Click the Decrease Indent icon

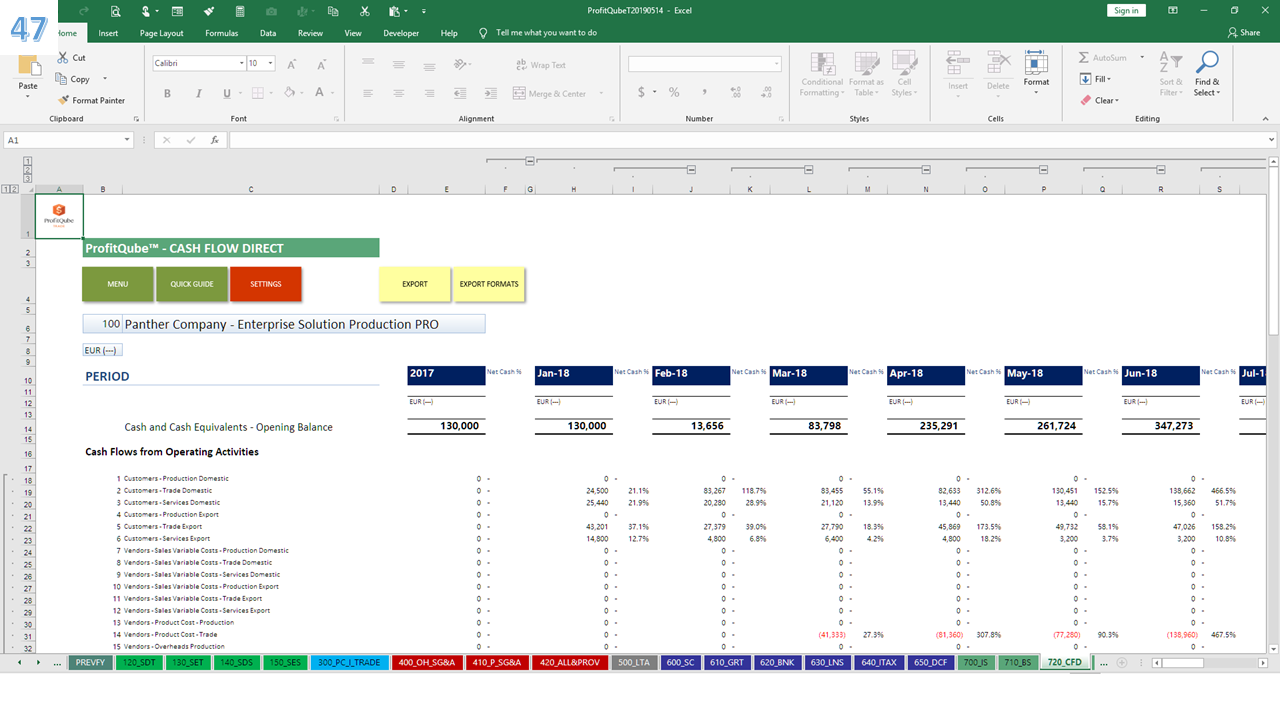(459, 93)
